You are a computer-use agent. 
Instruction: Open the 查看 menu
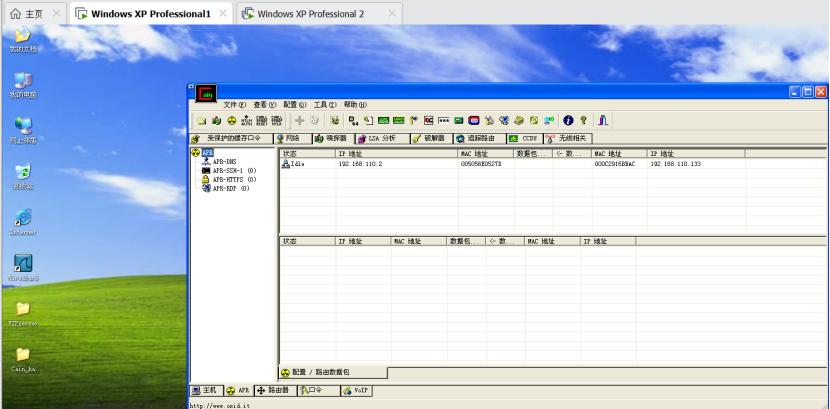click(265, 105)
